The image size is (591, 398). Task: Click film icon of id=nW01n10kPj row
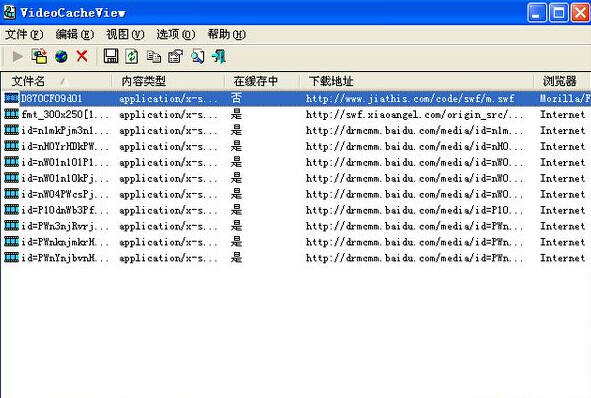pyautogui.click(x=11, y=178)
